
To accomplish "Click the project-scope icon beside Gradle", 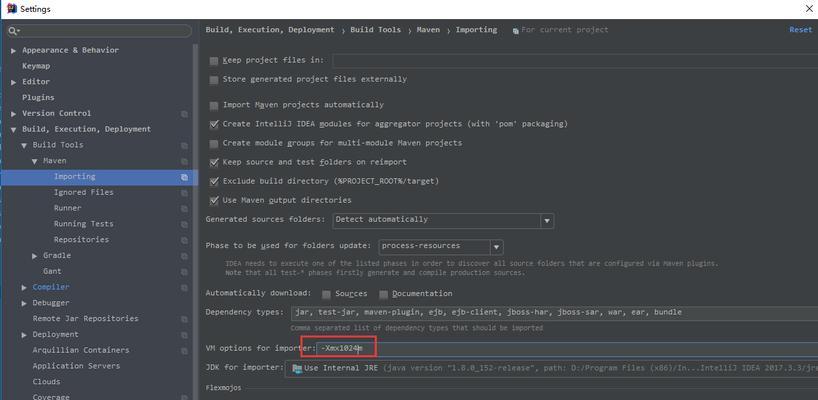I will click(184, 256).
